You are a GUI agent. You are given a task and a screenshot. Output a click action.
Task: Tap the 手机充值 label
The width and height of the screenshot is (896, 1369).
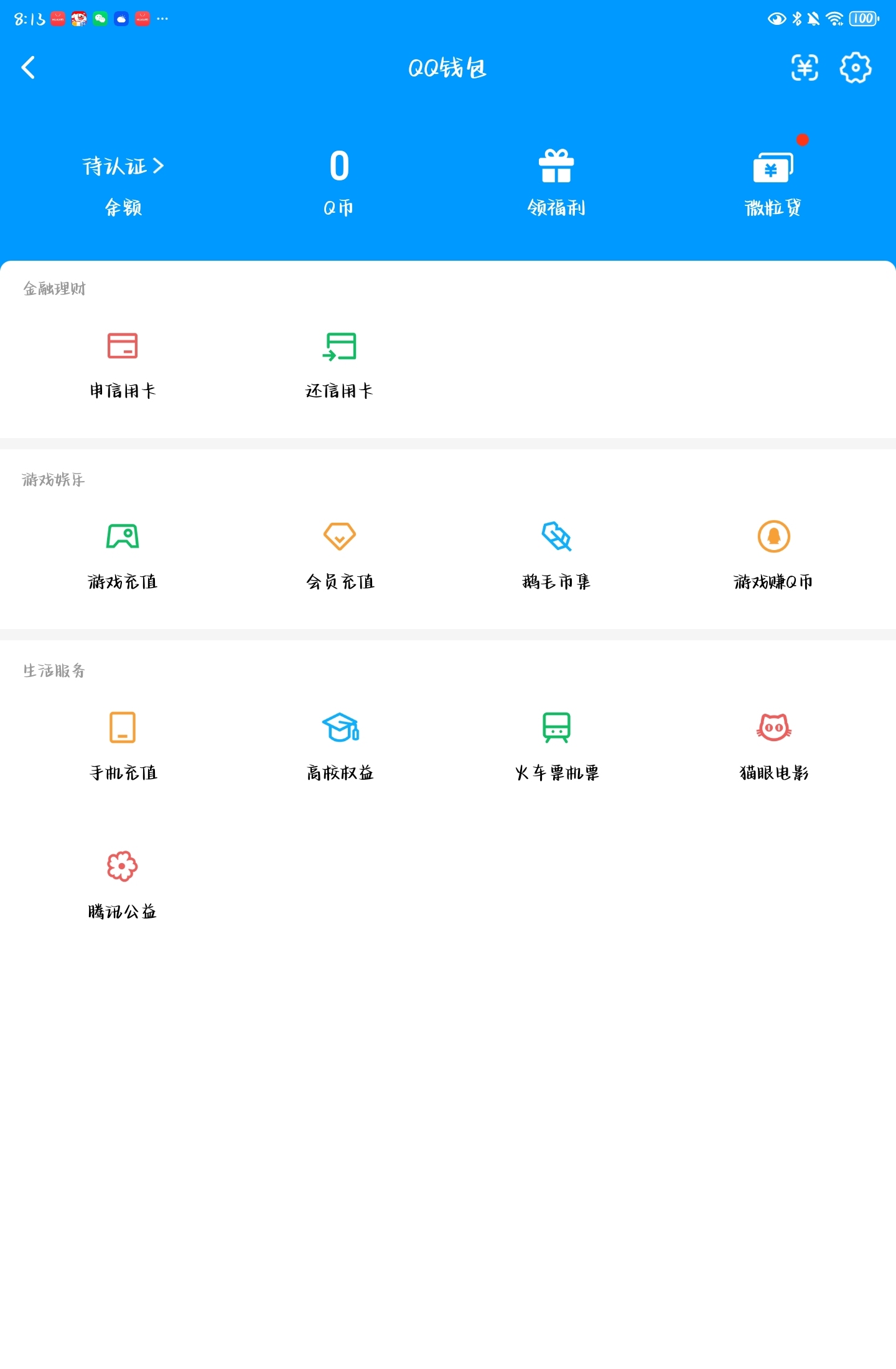(x=123, y=773)
